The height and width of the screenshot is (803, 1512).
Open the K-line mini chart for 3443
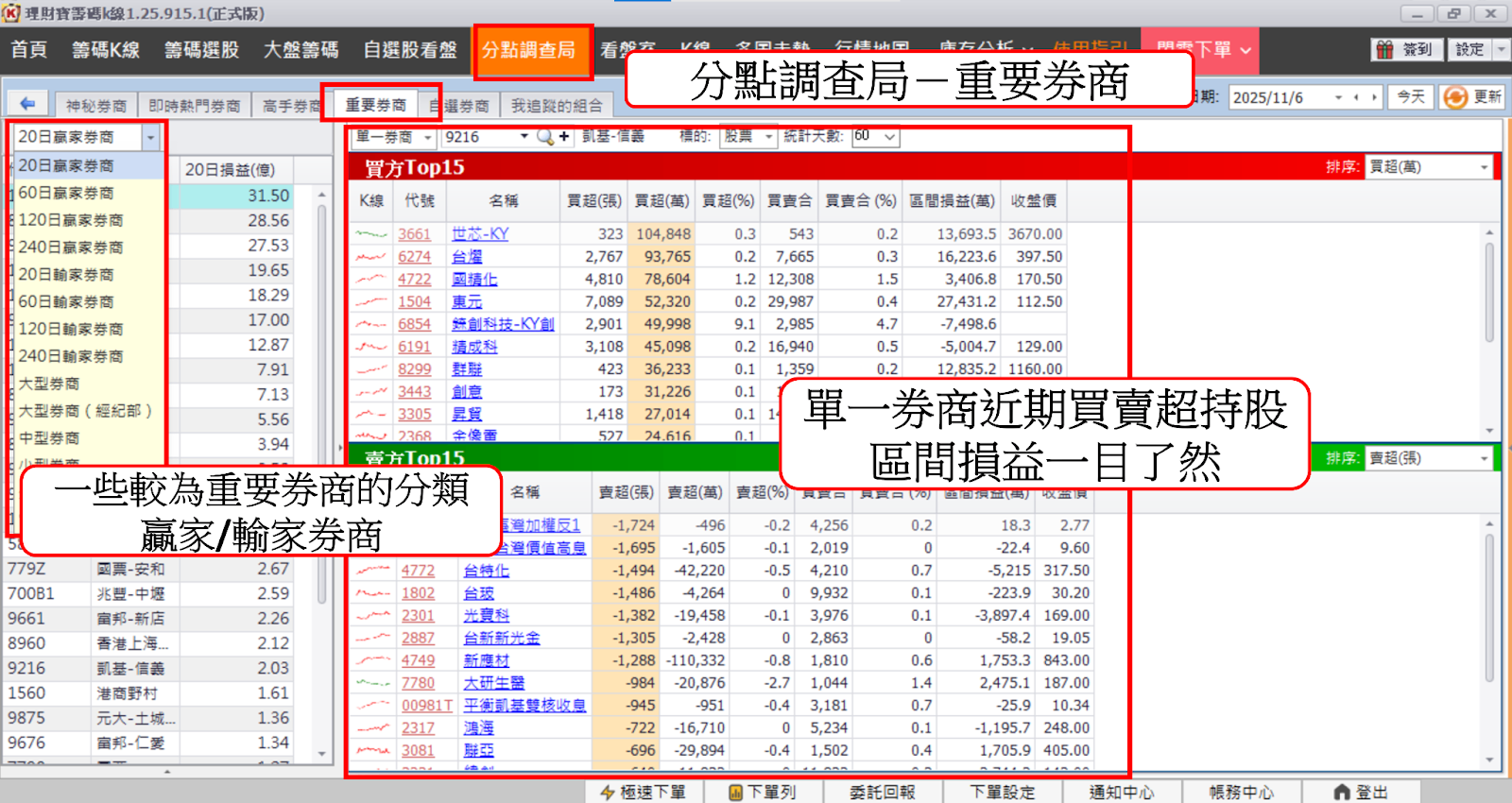(371, 392)
